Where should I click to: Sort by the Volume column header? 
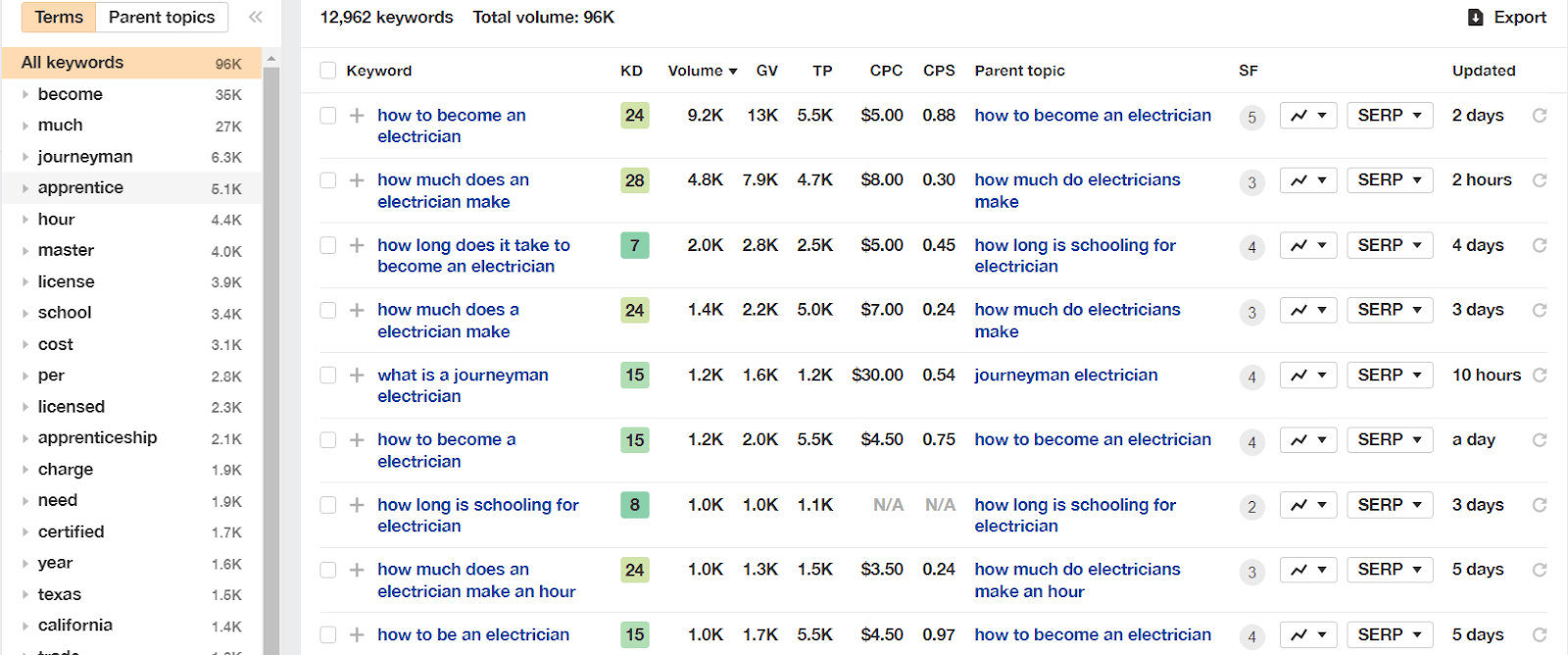(x=702, y=71)
